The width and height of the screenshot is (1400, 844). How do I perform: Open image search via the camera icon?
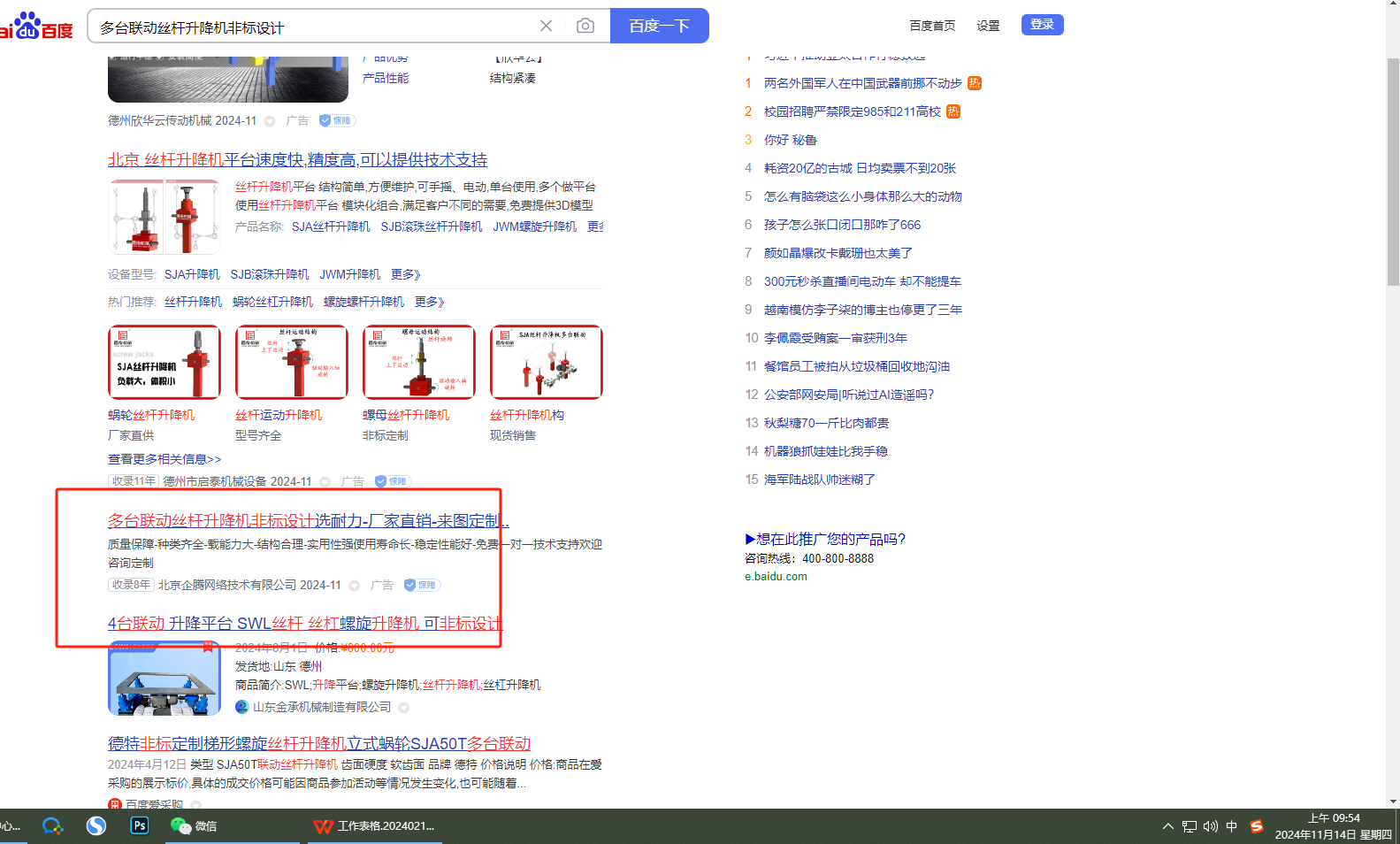click(x=585, y=26)
